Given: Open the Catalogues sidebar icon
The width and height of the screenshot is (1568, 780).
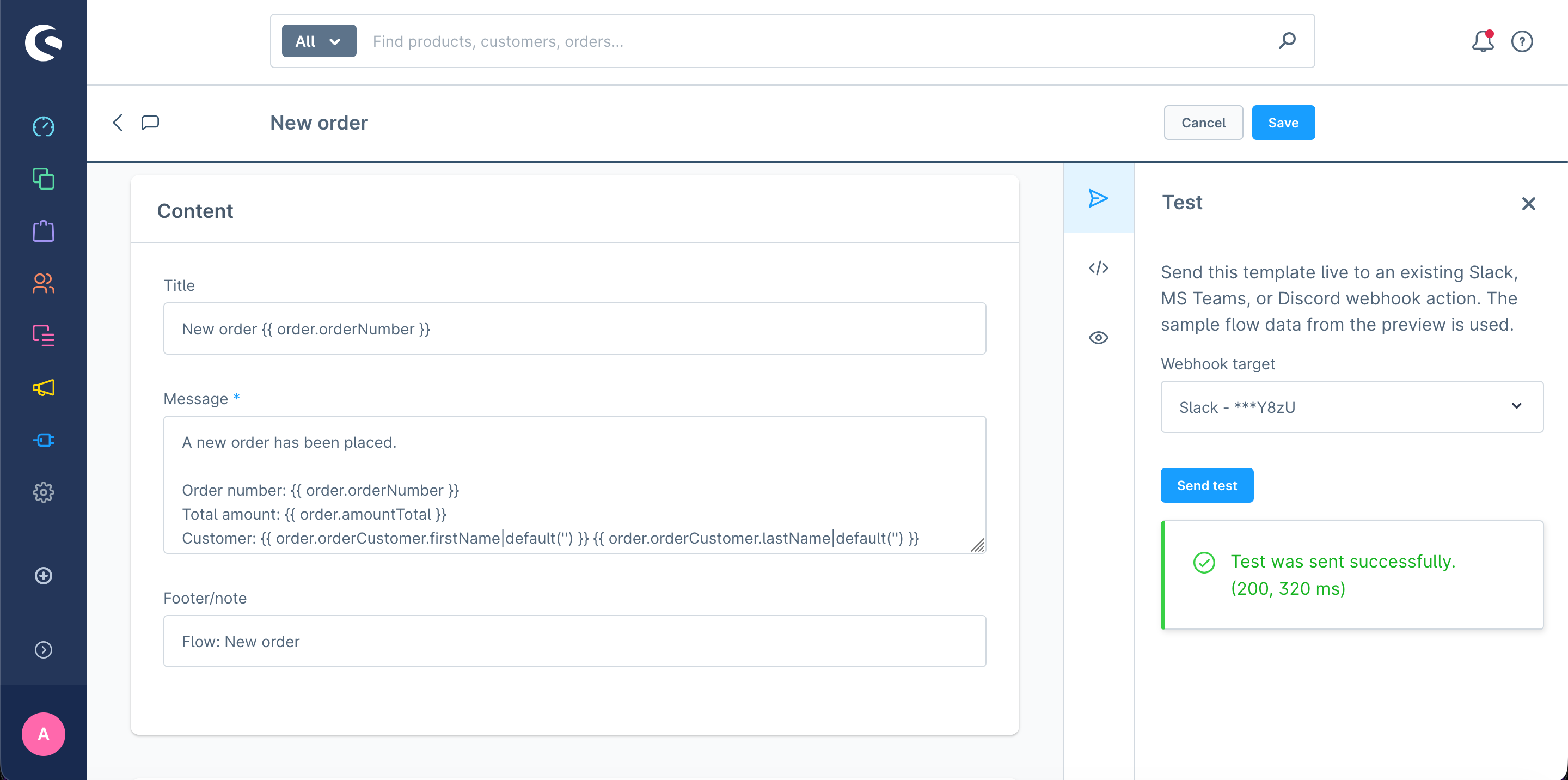Looking at the screenshot, I should 43,179.
